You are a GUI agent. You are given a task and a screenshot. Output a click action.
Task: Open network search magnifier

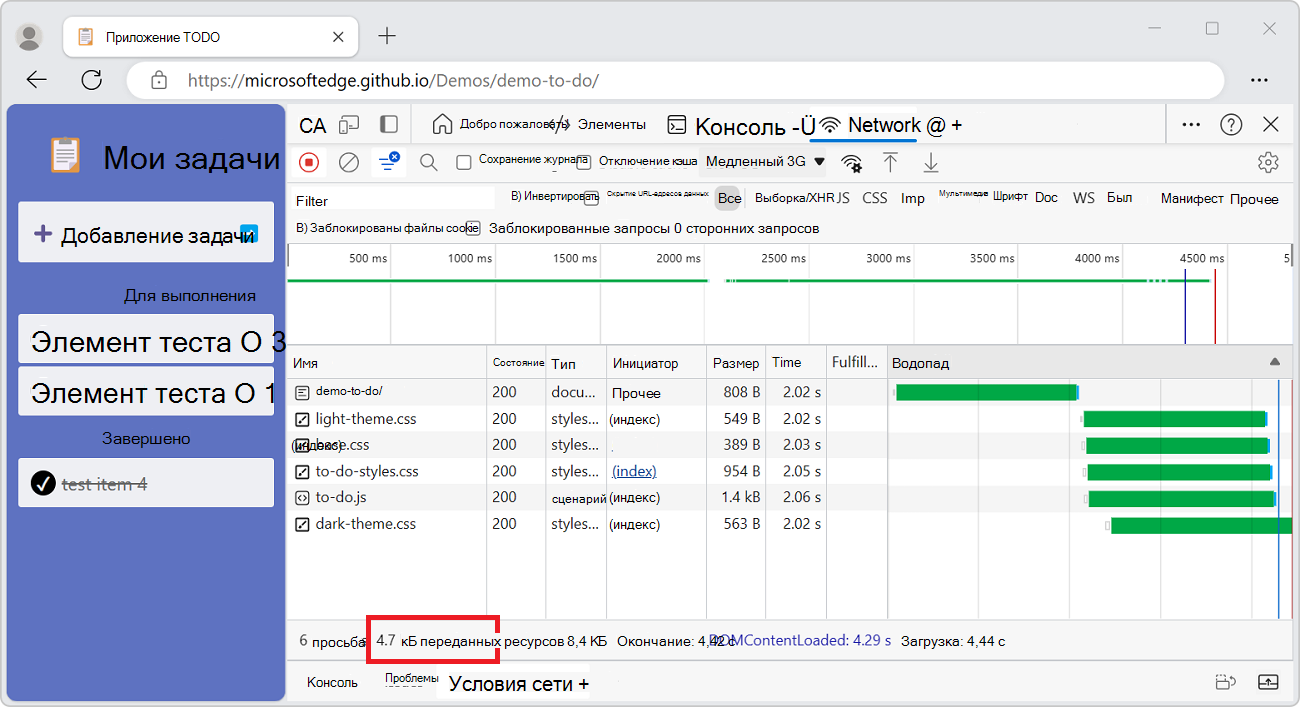(428, 162)
